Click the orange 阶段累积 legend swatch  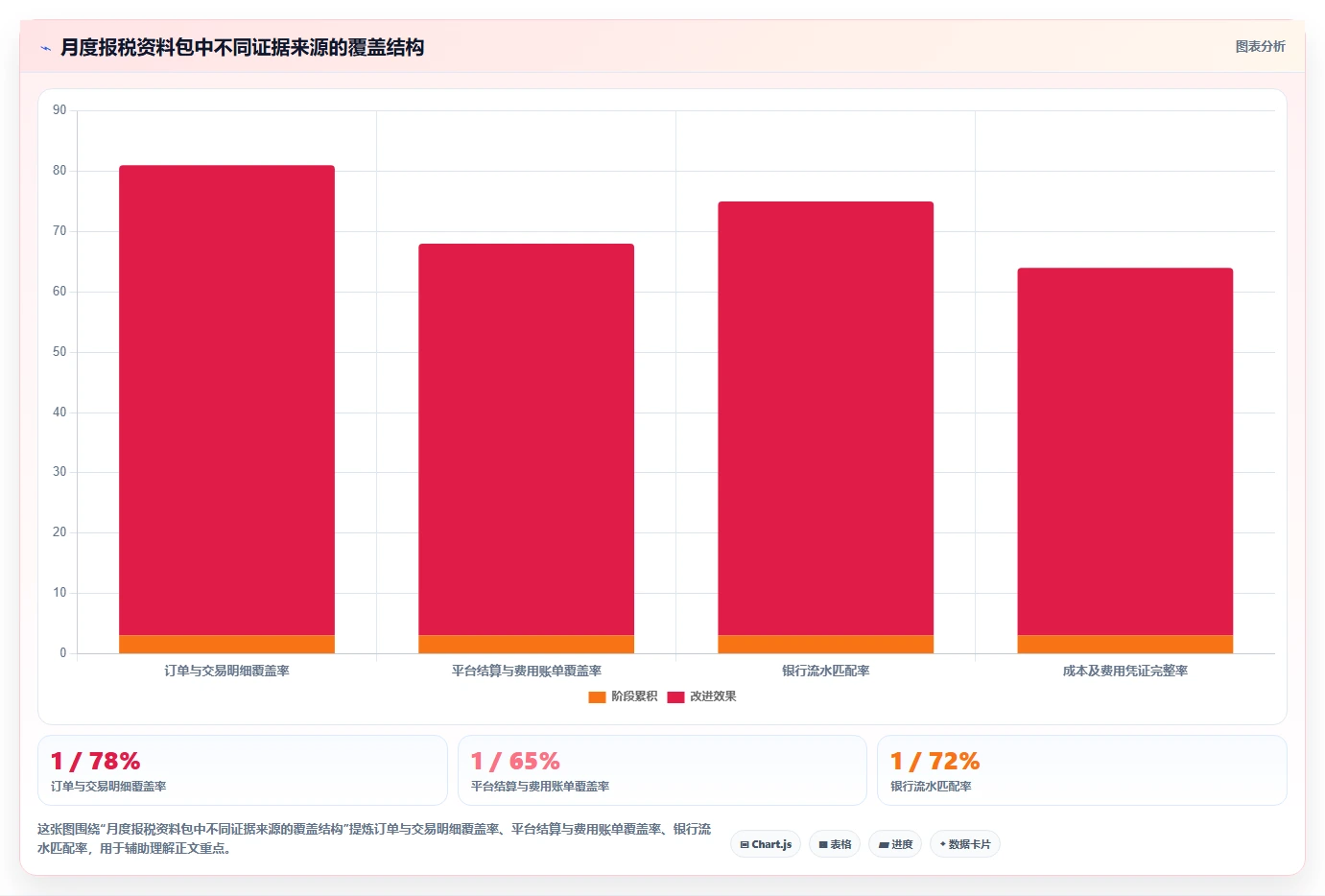[597, 697]
